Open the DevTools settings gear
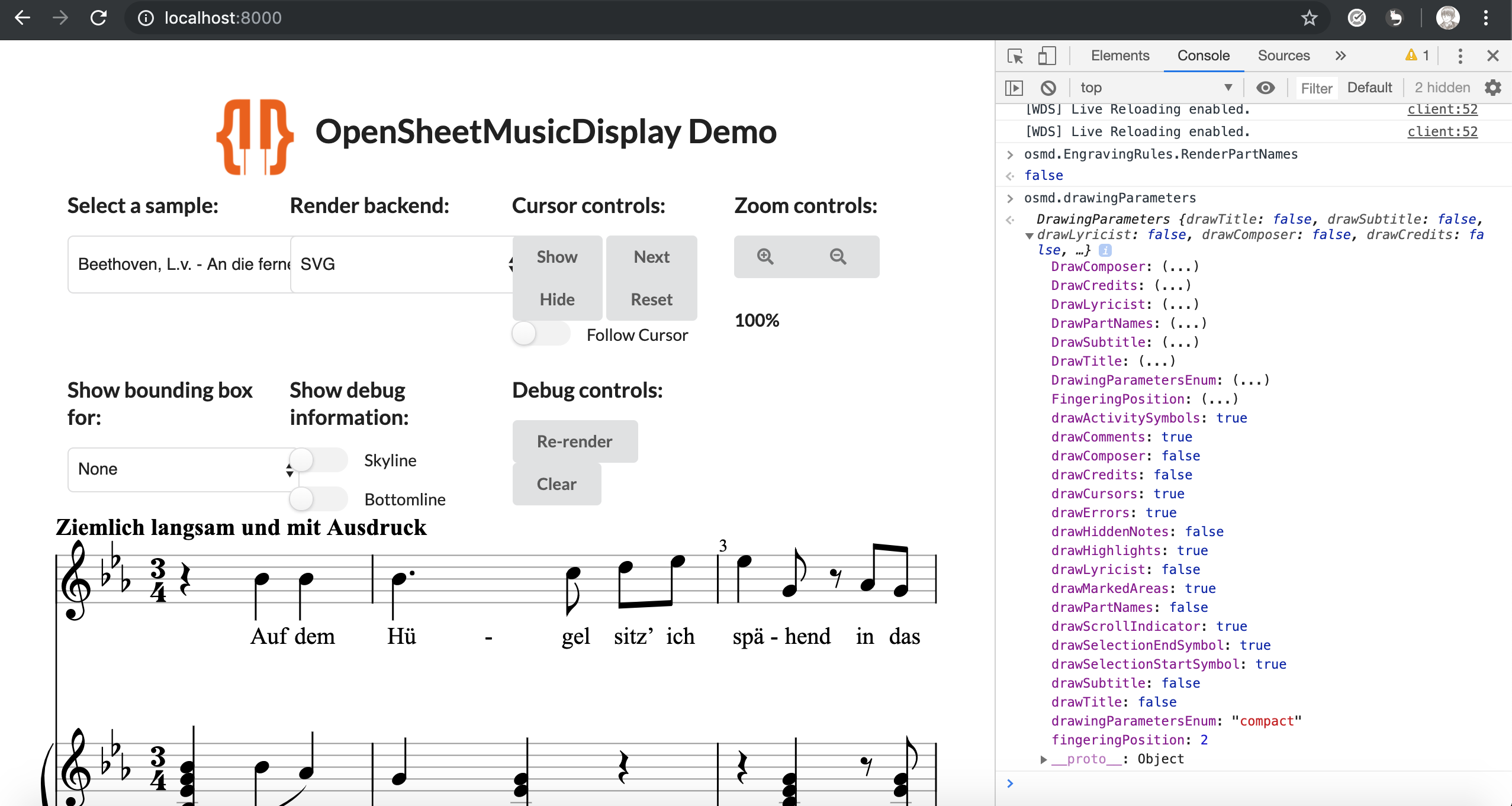The height and width of the screenshot is (806, 1512). (x=1493, y=88)
